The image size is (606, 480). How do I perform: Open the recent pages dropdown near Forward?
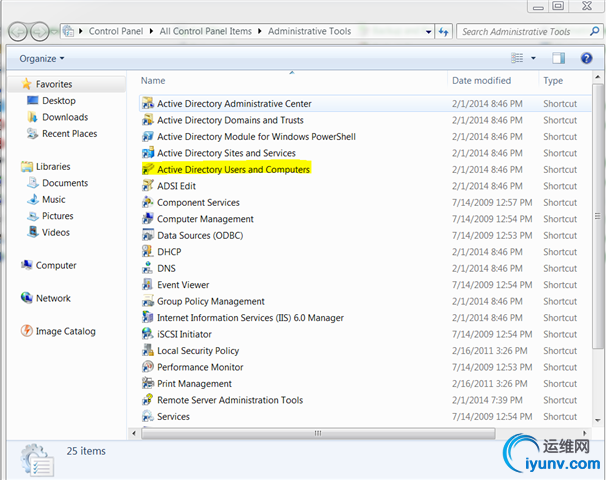54,32
